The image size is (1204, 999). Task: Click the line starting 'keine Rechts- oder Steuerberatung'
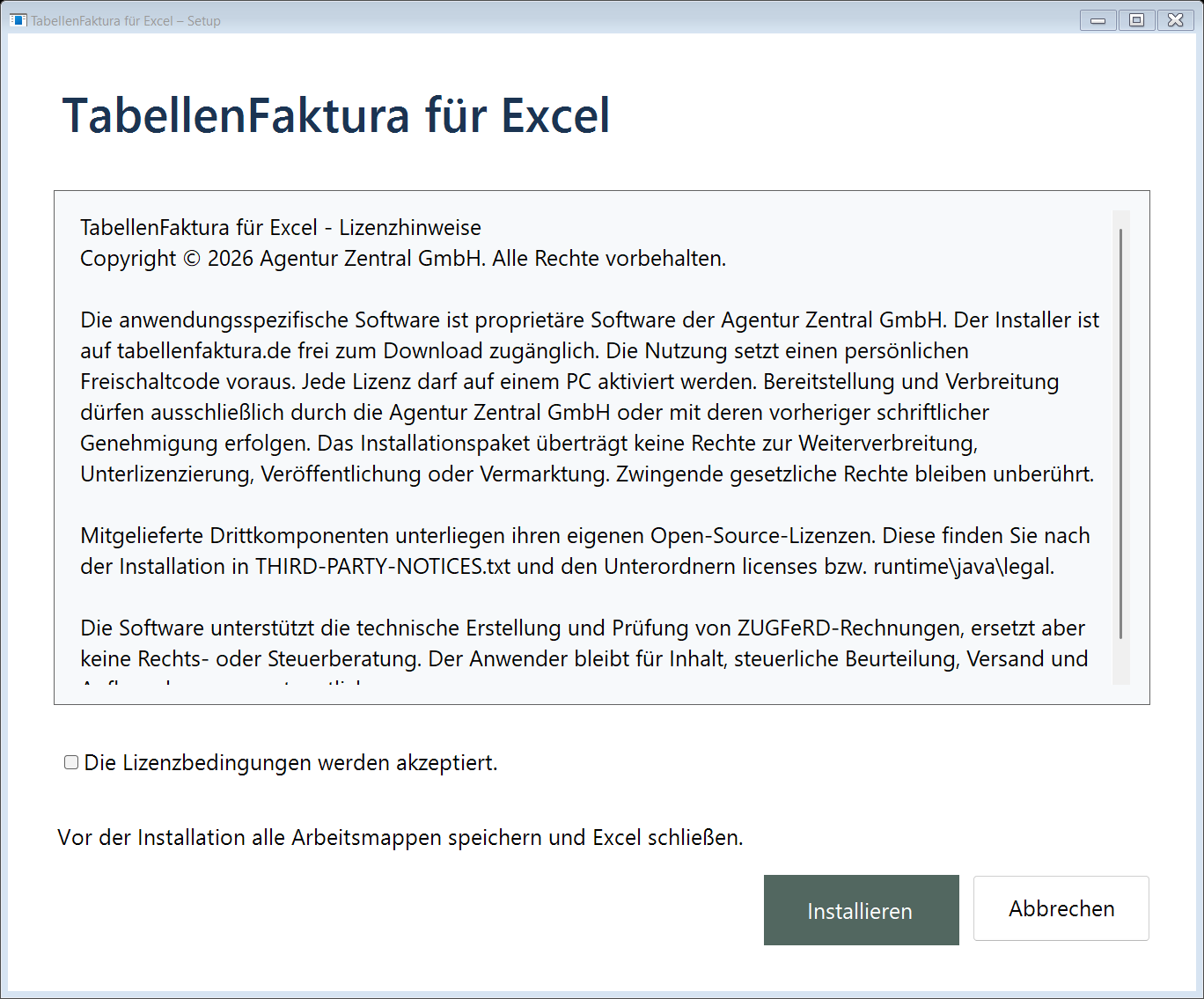tap(584, 658)
